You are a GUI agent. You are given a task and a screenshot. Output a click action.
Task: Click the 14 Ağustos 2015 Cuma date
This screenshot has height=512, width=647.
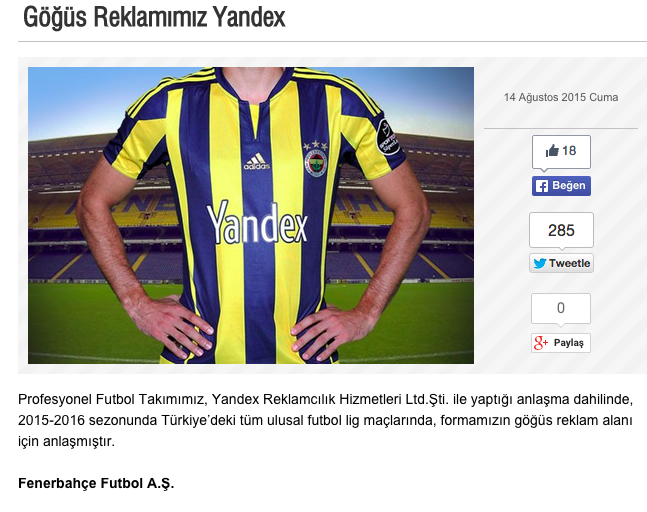point(561,97)
